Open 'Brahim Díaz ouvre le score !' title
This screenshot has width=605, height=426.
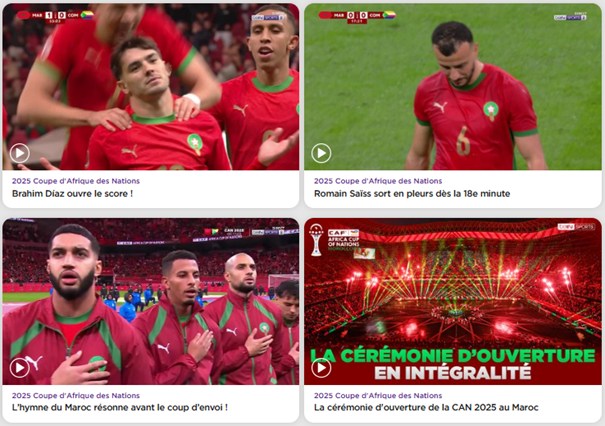72,193
